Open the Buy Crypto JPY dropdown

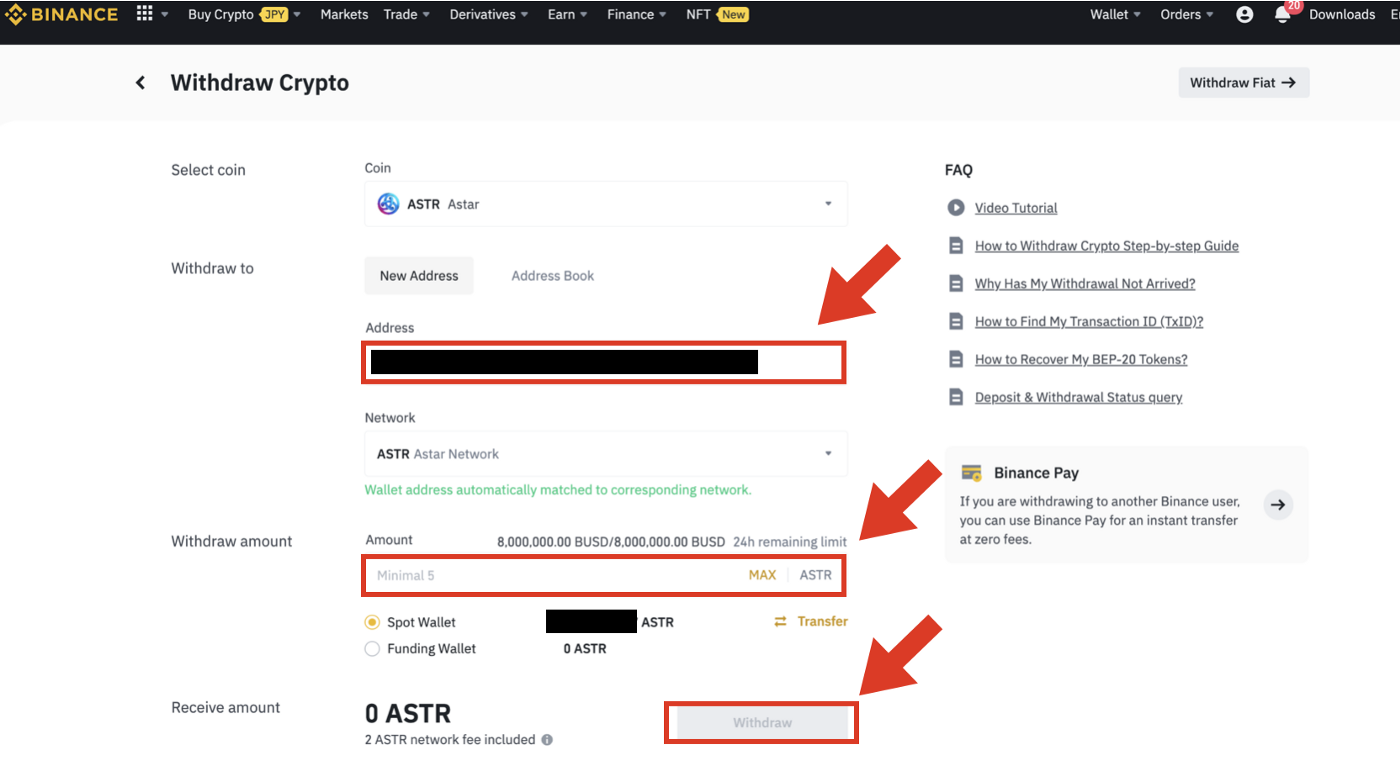243,14
